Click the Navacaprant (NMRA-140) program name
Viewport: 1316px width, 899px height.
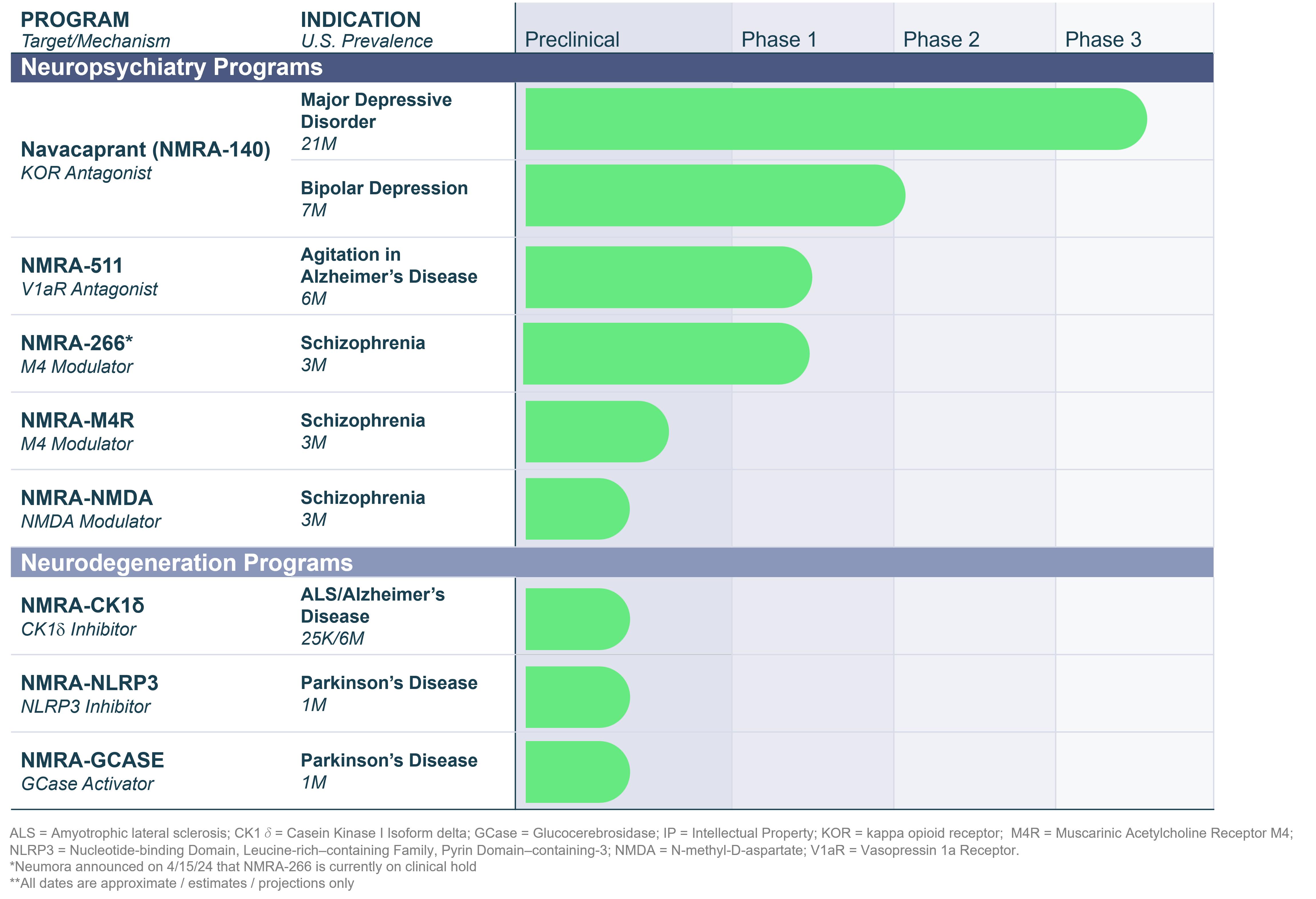point(146,150)
